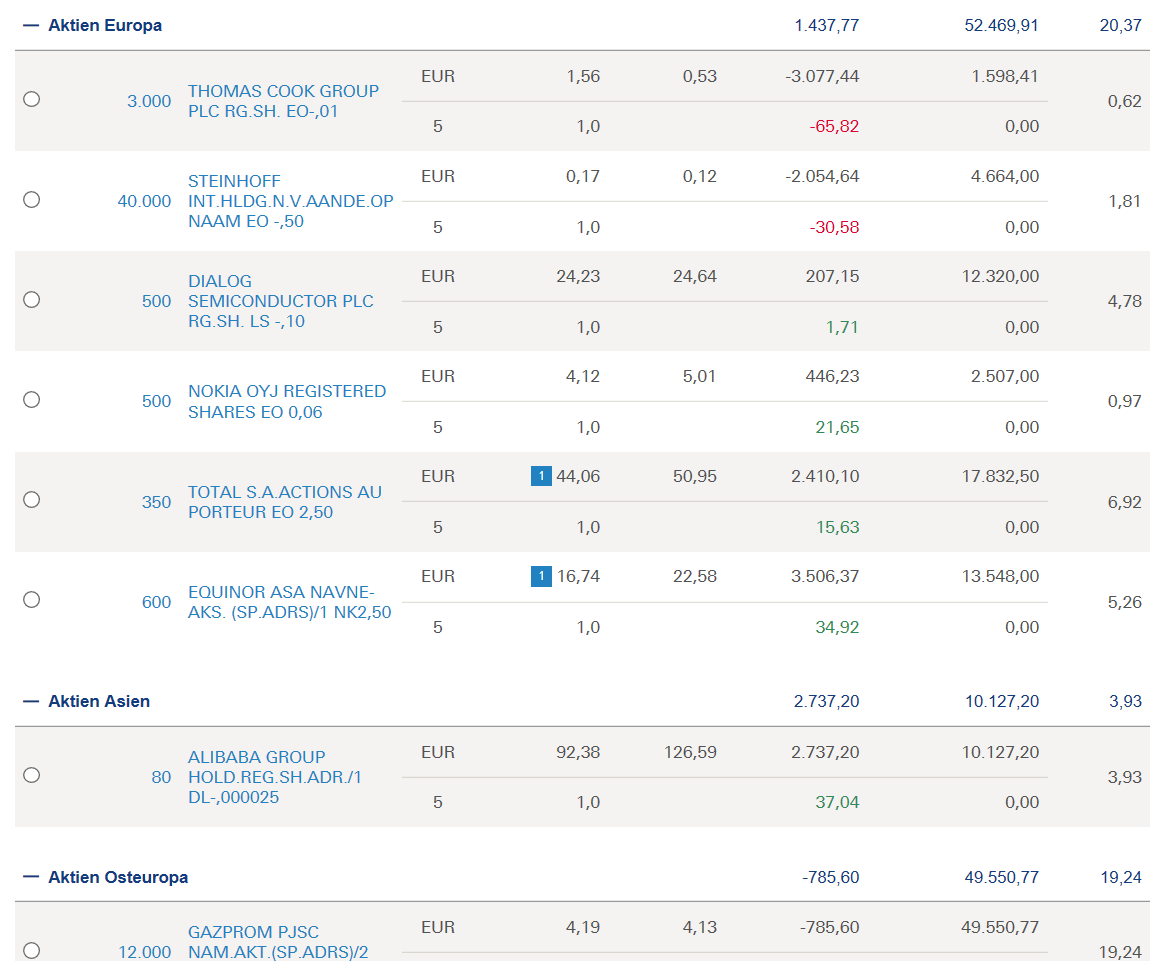Select the radio button for the STEINHOFF row
Image resolution: width=1151 pixels, height=961 pixels.
pyautogui.click(x=31, y=200)
